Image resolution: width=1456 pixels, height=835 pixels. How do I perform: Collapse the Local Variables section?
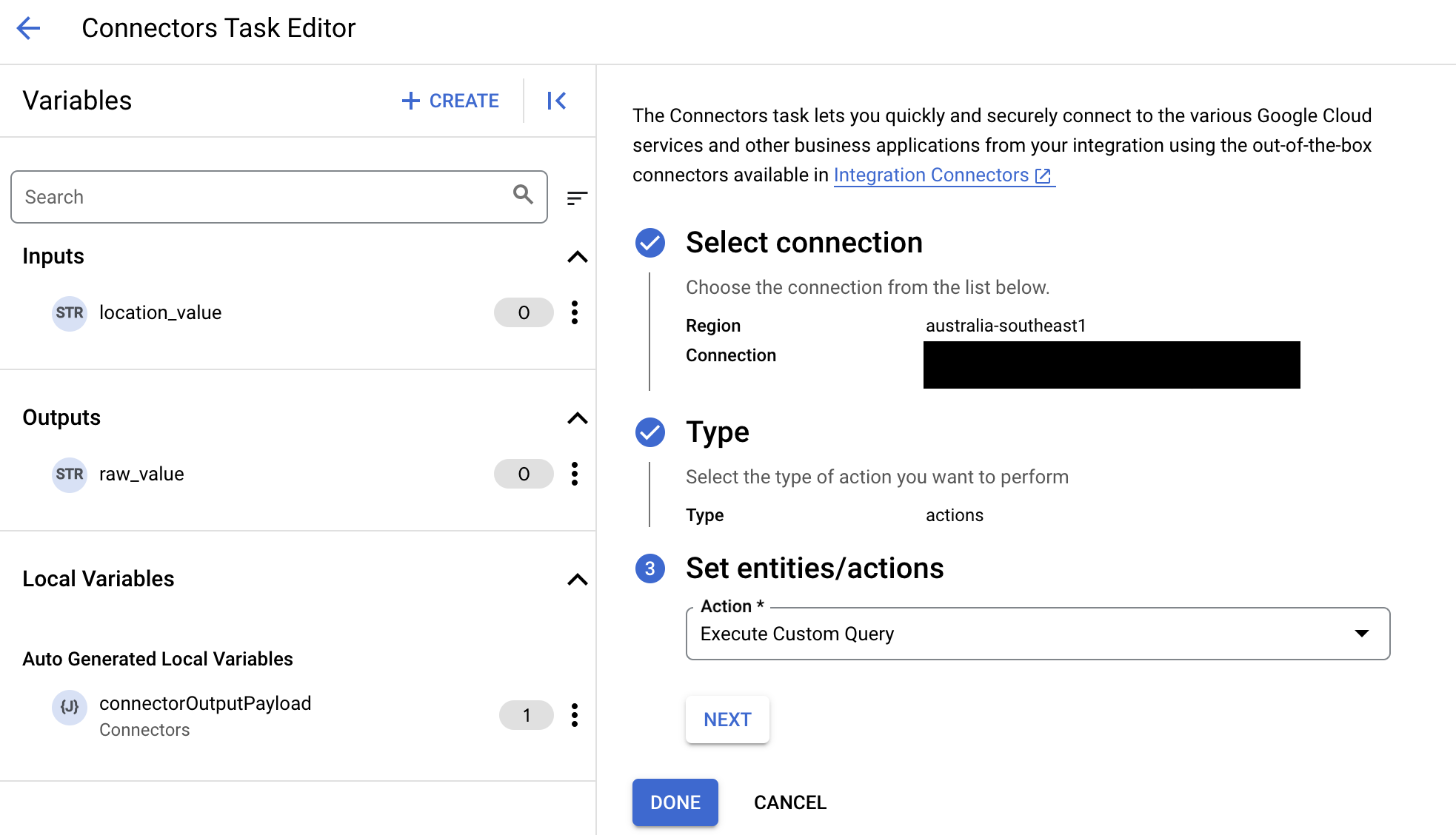576,579
